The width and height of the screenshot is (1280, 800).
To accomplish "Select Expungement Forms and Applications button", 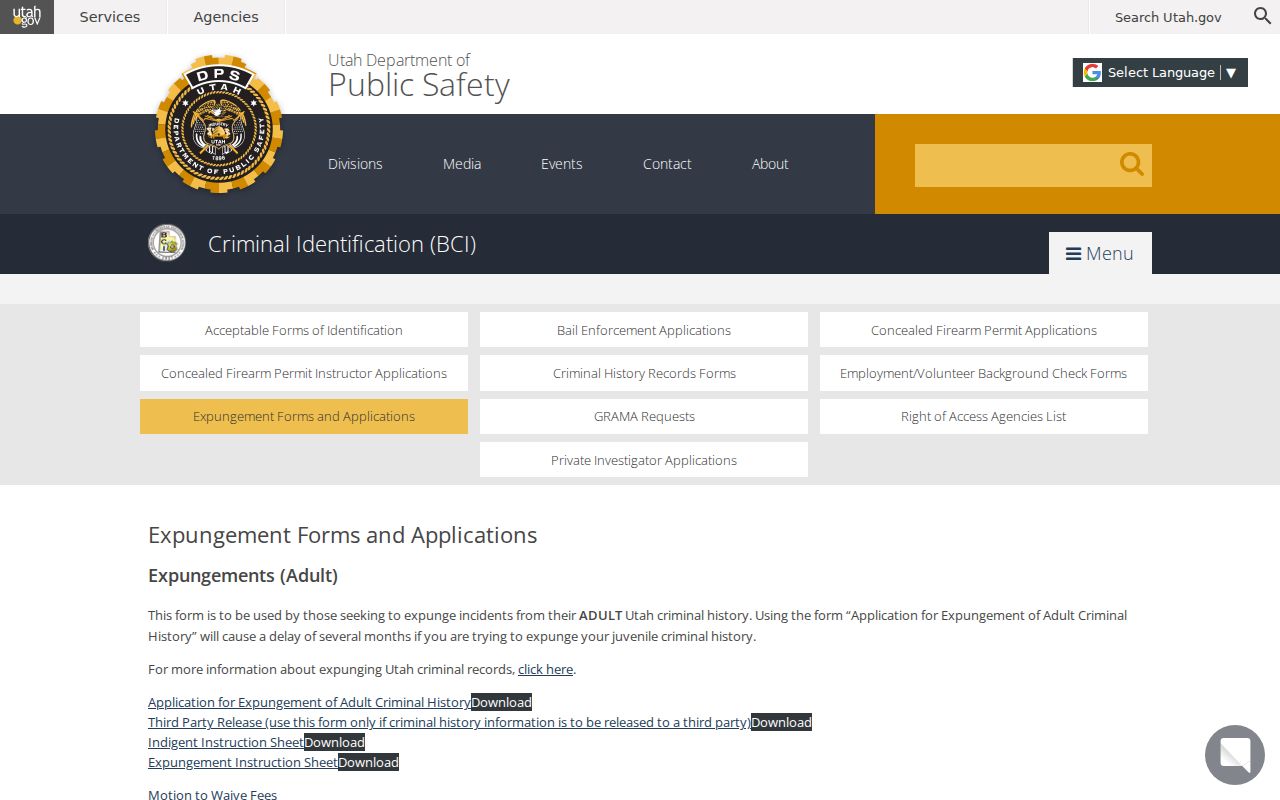I will [304, 416].
